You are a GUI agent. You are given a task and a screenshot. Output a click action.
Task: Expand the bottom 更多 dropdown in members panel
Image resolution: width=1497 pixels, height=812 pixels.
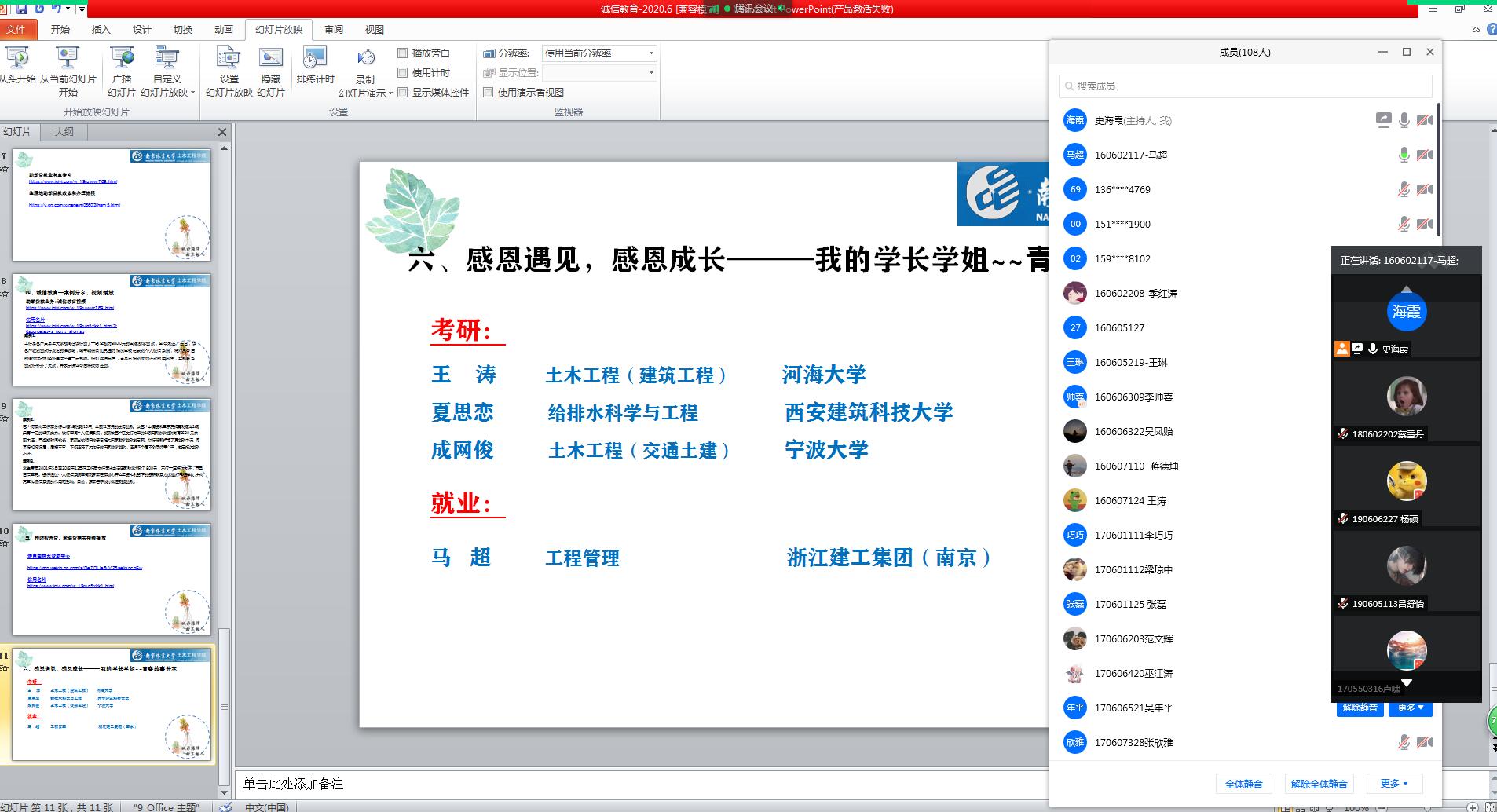pos(1394,784)
